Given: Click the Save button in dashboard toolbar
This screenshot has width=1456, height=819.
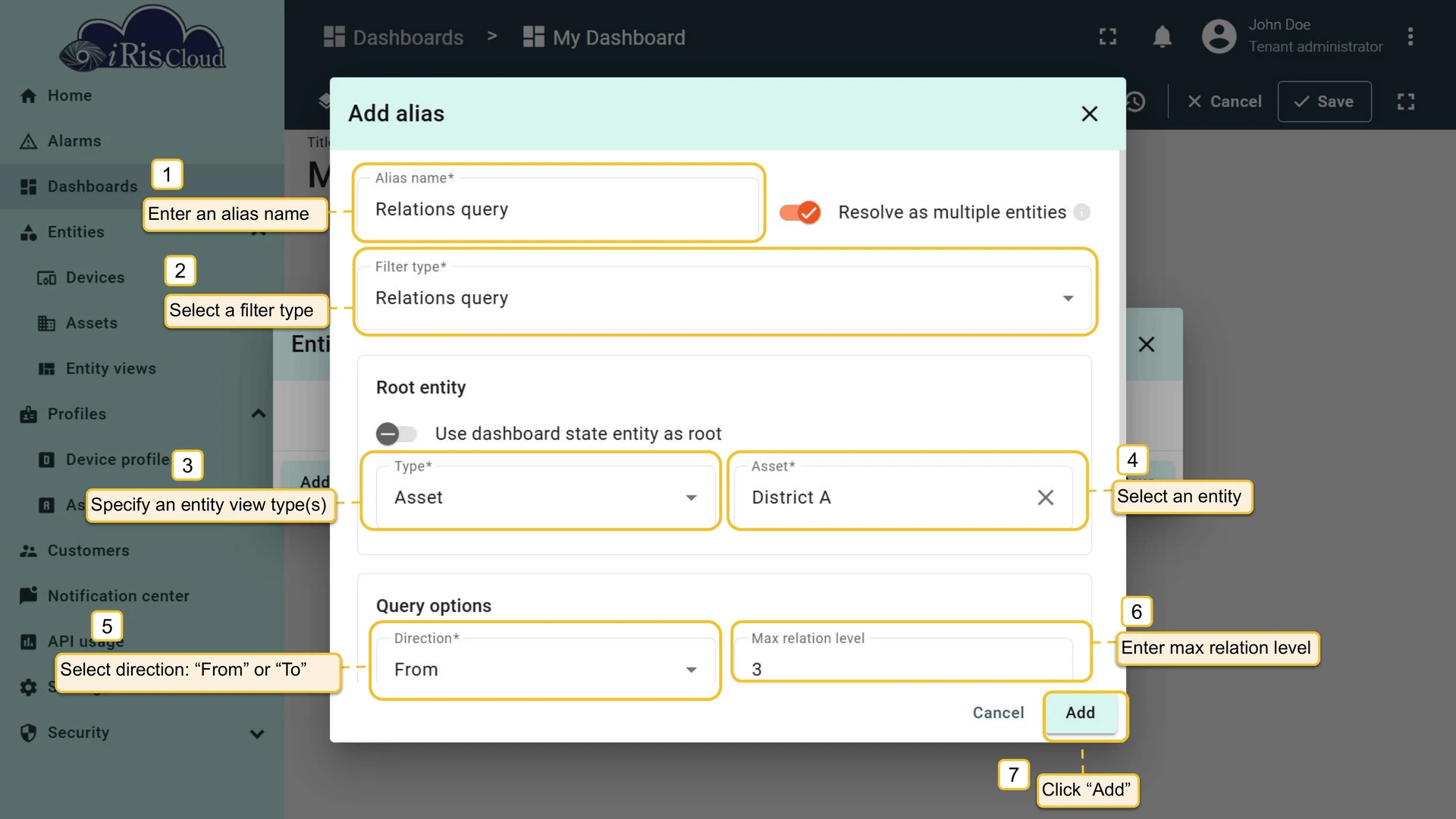Looking at the screenshot, I should [1324, 102].
